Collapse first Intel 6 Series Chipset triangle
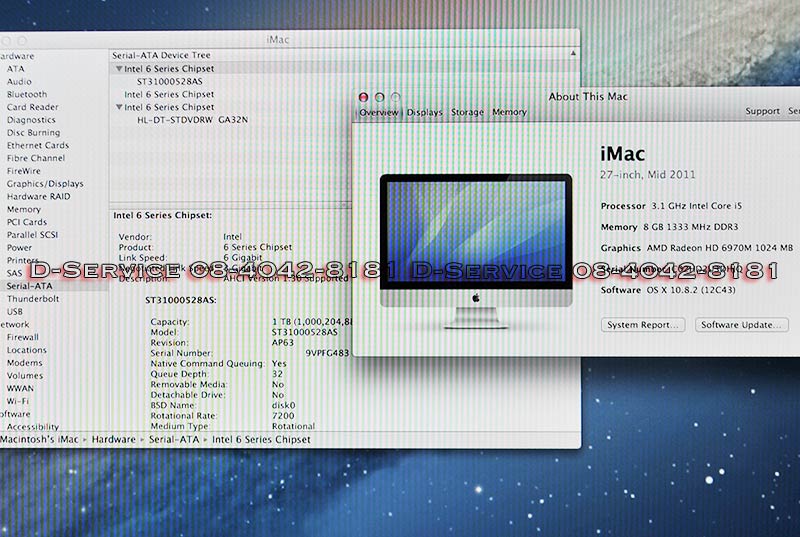The width and height of the screenshot is (800, 537). click(119, 68)
